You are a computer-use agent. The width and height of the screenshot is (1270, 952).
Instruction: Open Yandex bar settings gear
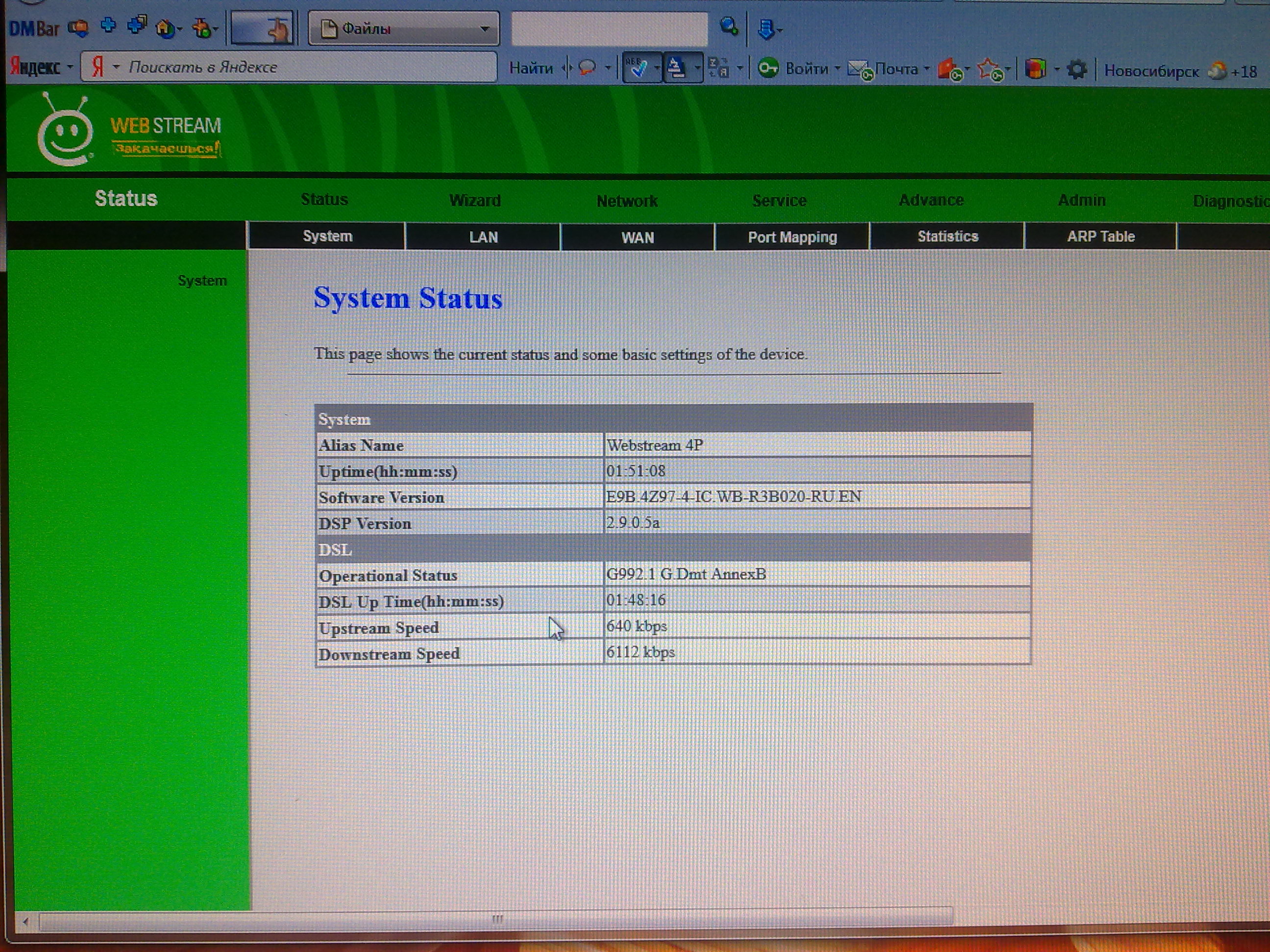coord(1076,71)
